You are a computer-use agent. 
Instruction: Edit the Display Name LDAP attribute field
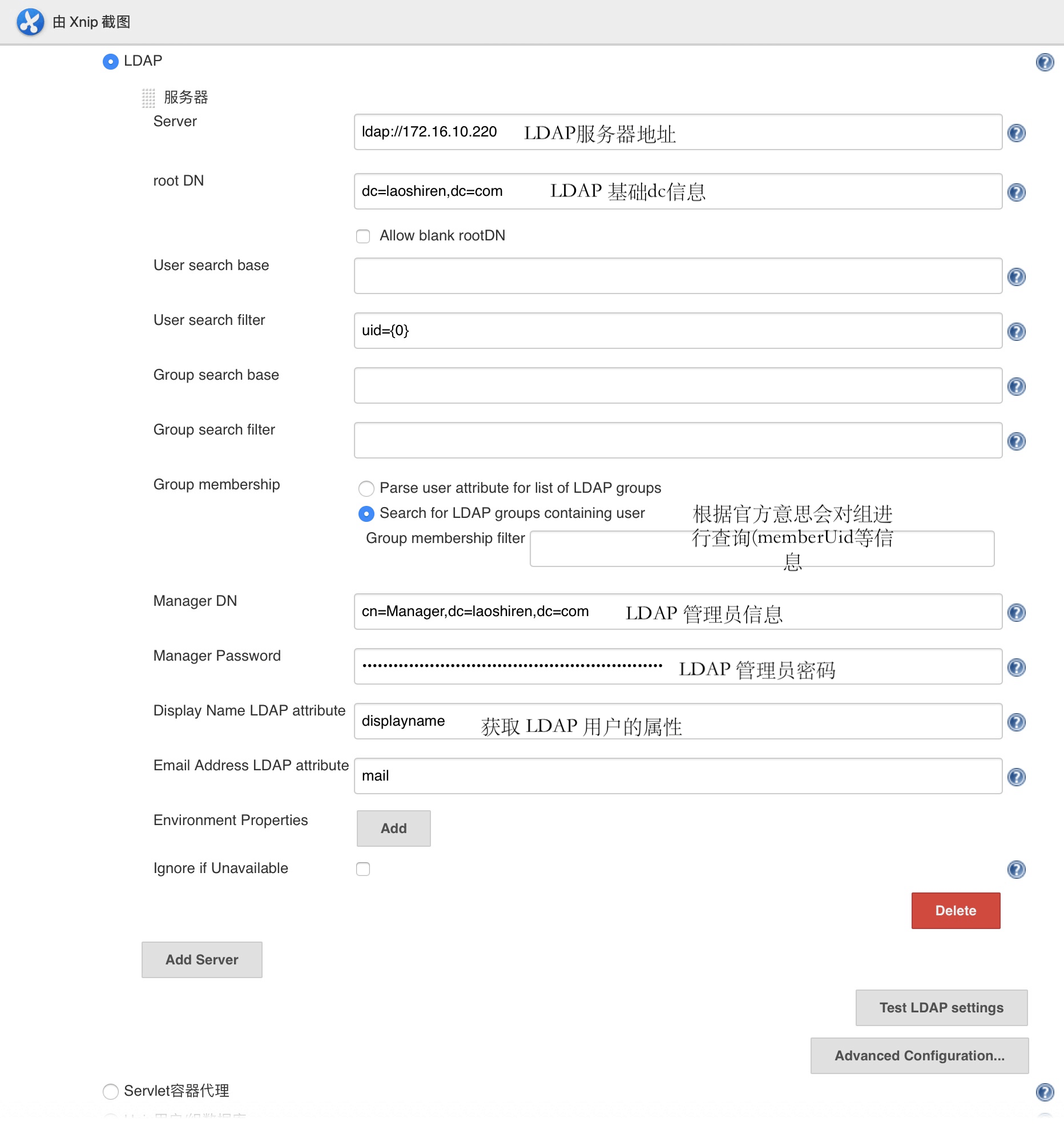pos(678,721)
